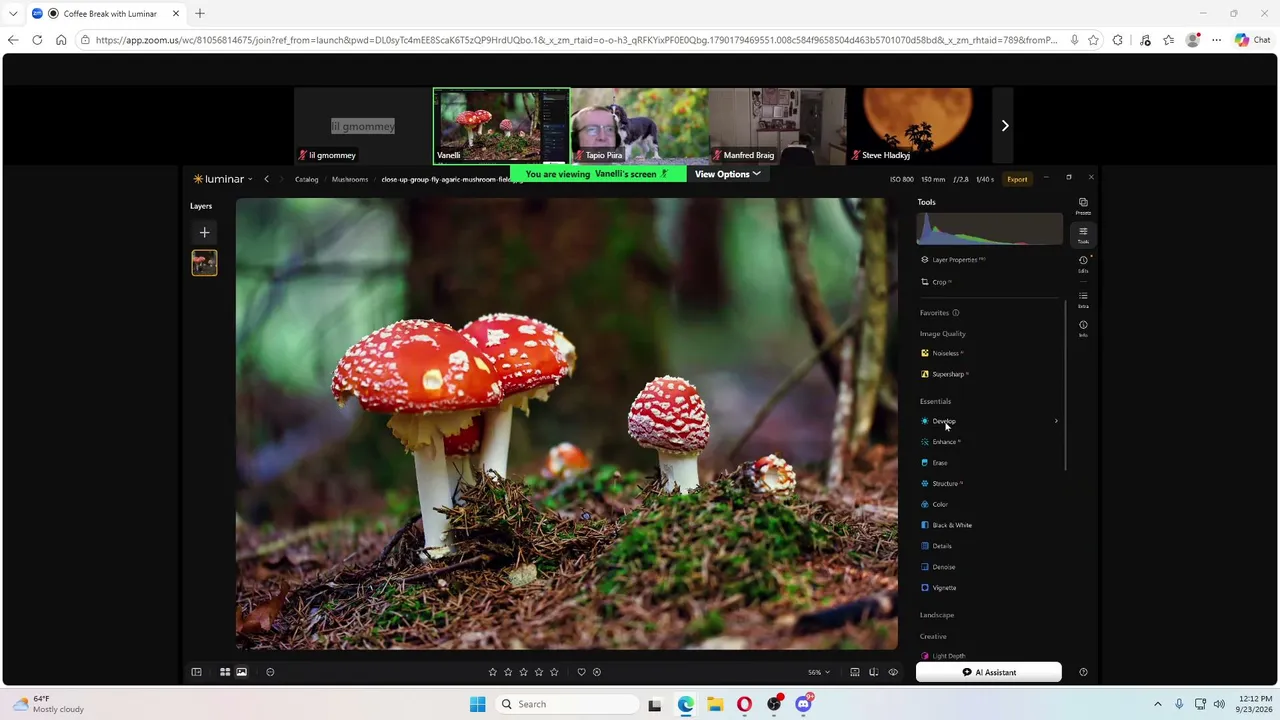Open the 56% zoom dropdown
The height and width of the screenshot is (720, 1280).
point(819,672)
